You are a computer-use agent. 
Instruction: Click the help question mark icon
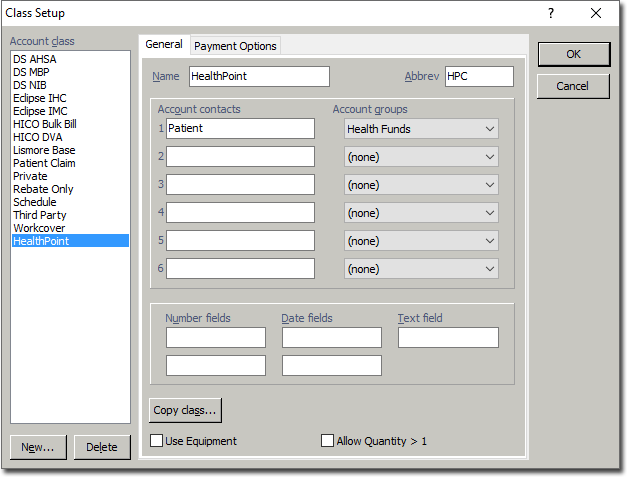point(552,13)
